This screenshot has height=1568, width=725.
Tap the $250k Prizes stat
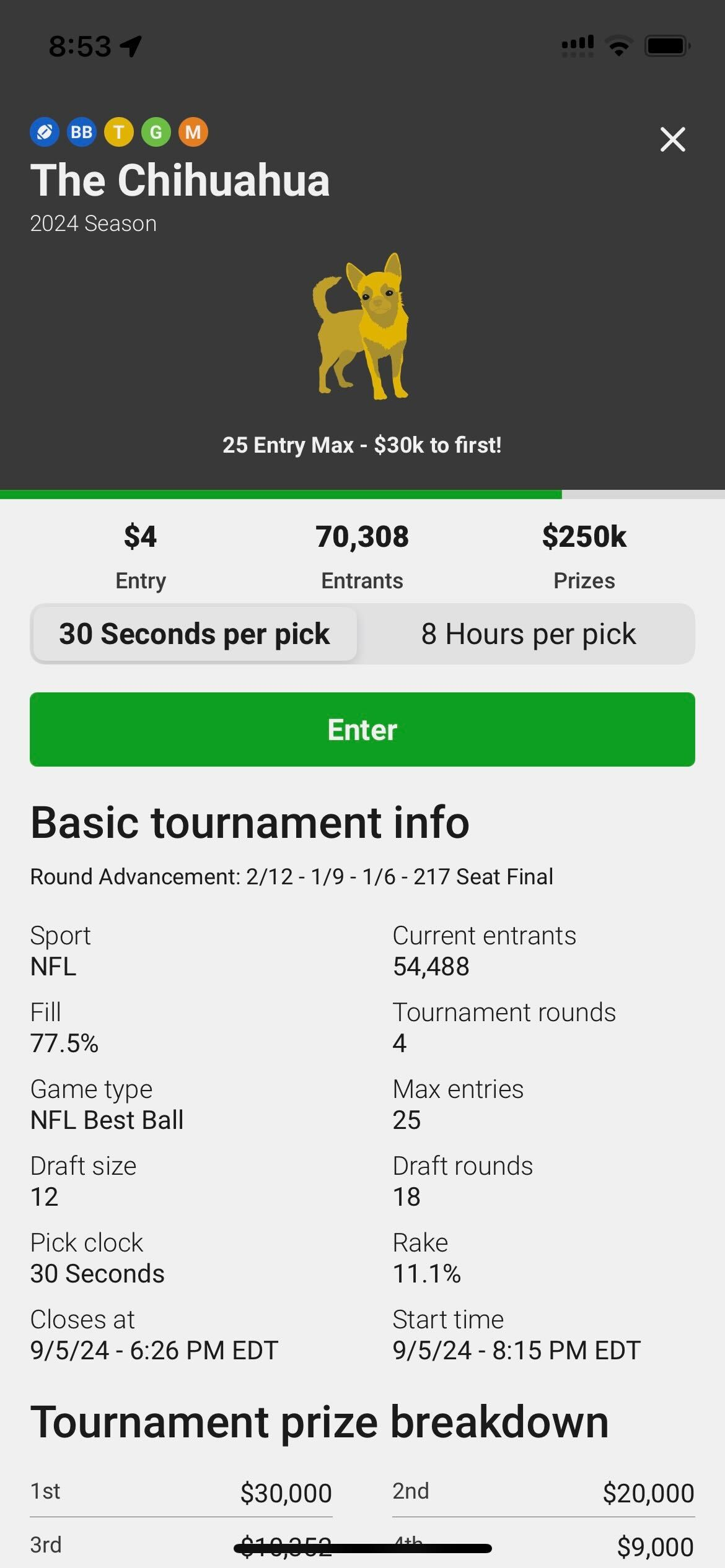tap(584, 555)
